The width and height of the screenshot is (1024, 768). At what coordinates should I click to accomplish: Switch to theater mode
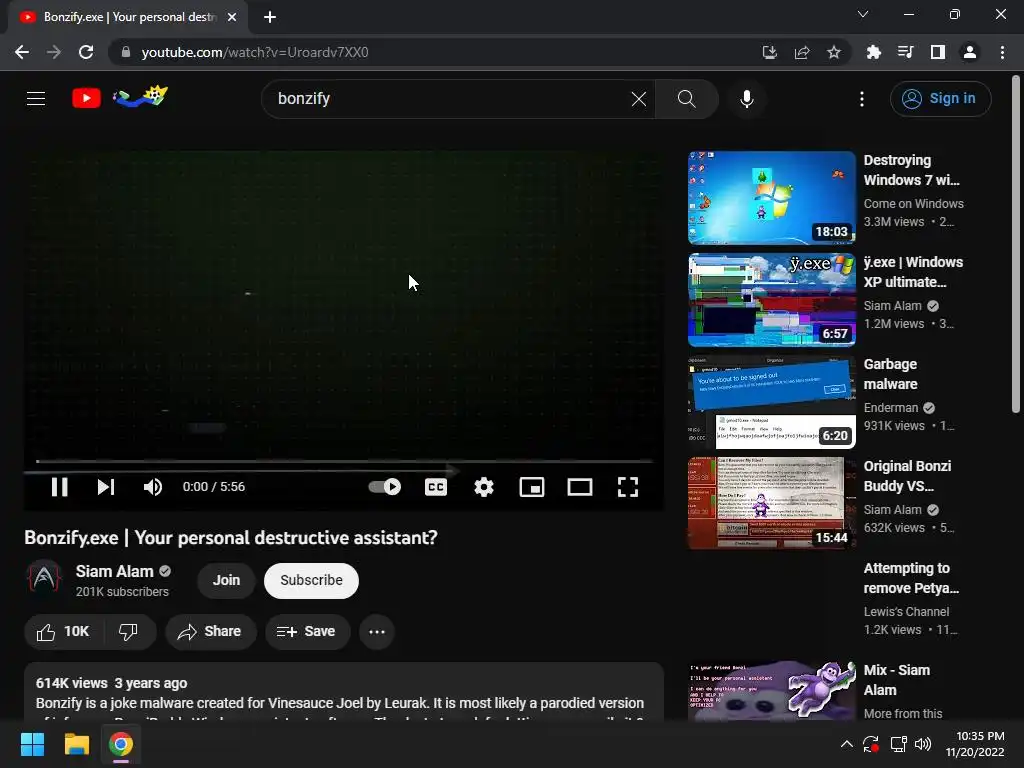(580, 487)
